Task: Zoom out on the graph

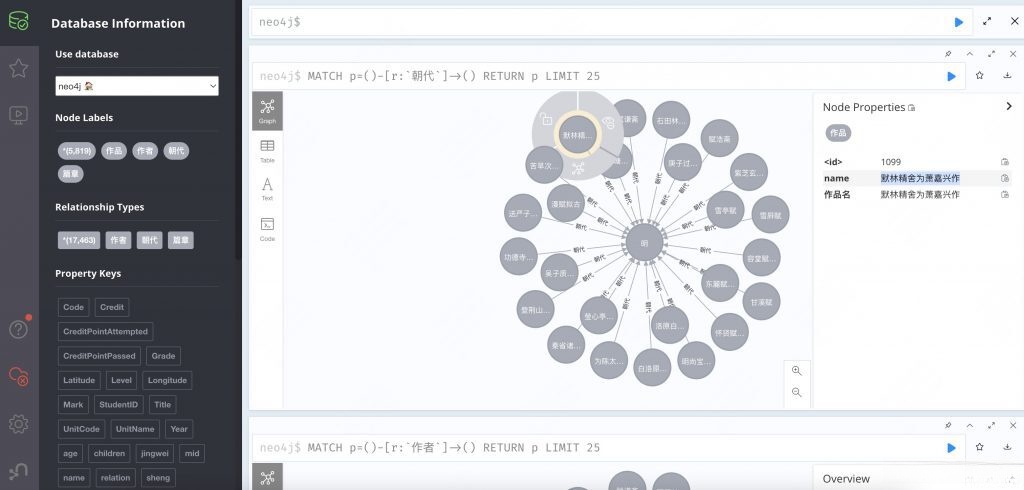Action: point(797,393)
